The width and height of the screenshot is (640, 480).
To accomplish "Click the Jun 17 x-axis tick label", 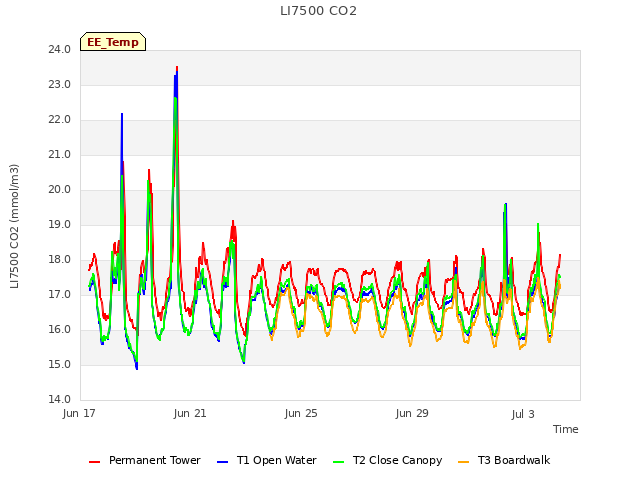I will [x=79, y=413].
